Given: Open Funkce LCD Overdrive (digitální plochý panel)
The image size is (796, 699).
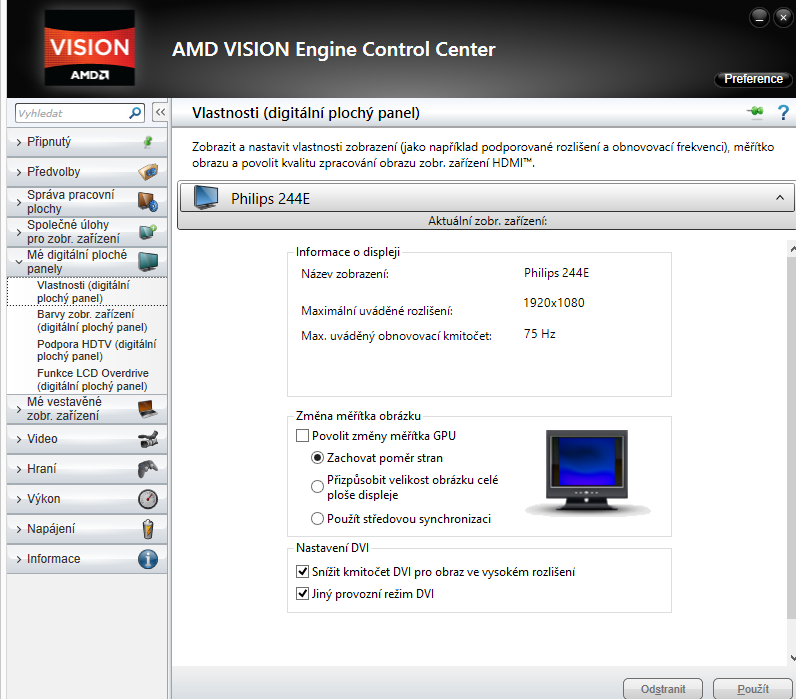Looking at the screenshot, I should pyautogui.click(x=93, y=379).
